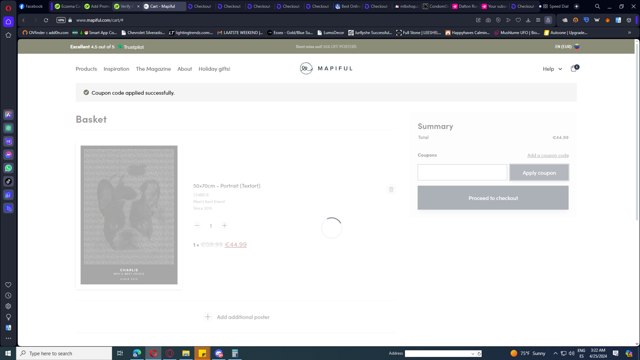This screenshot has height=360, width=640.
Task: Open Sticky Notes from taskbar
Action: pos(202,353)
